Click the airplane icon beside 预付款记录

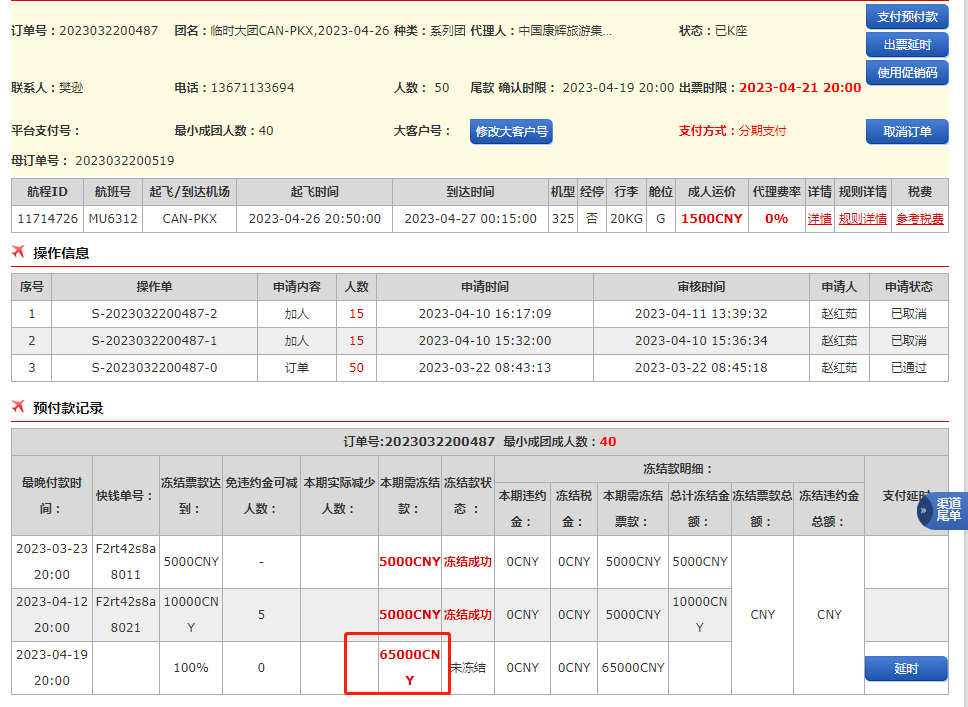click(18, 407)
